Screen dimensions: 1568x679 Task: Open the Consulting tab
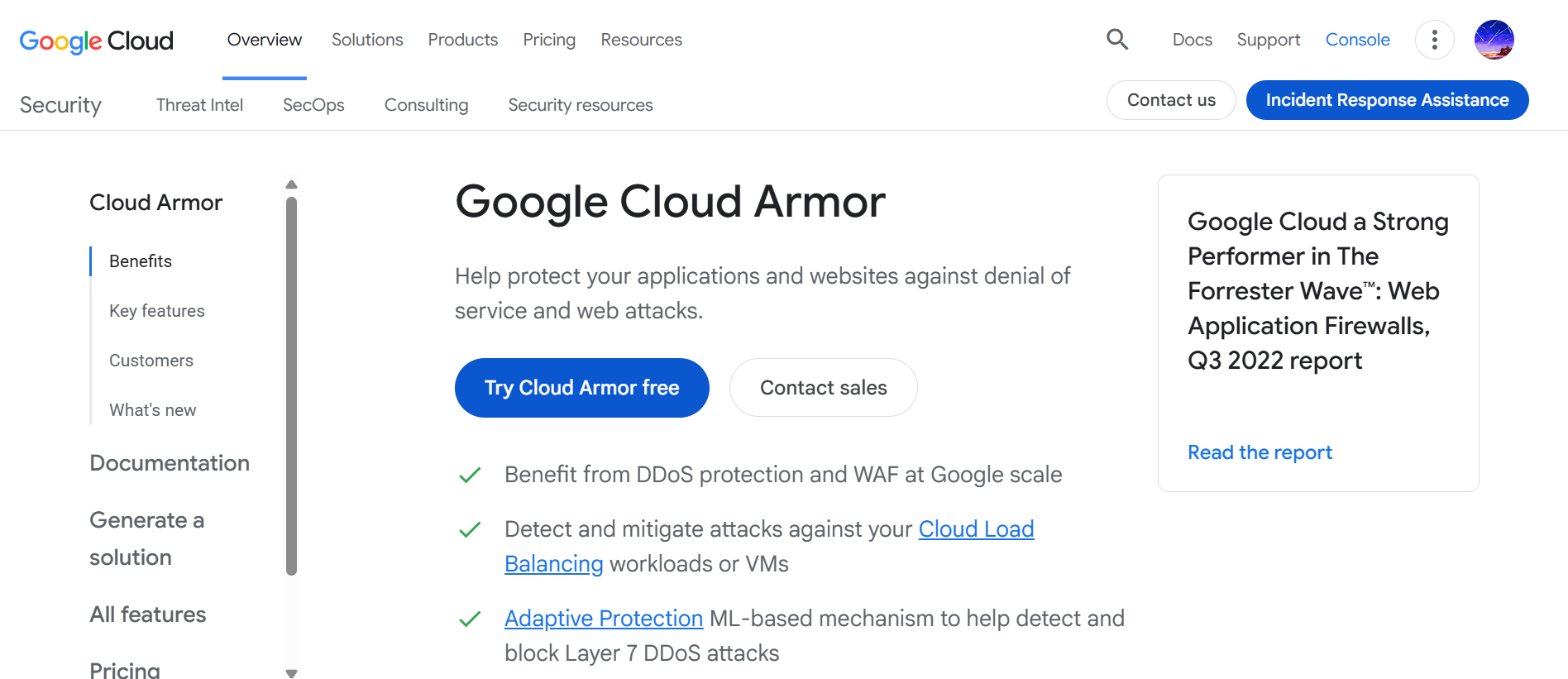427,105
